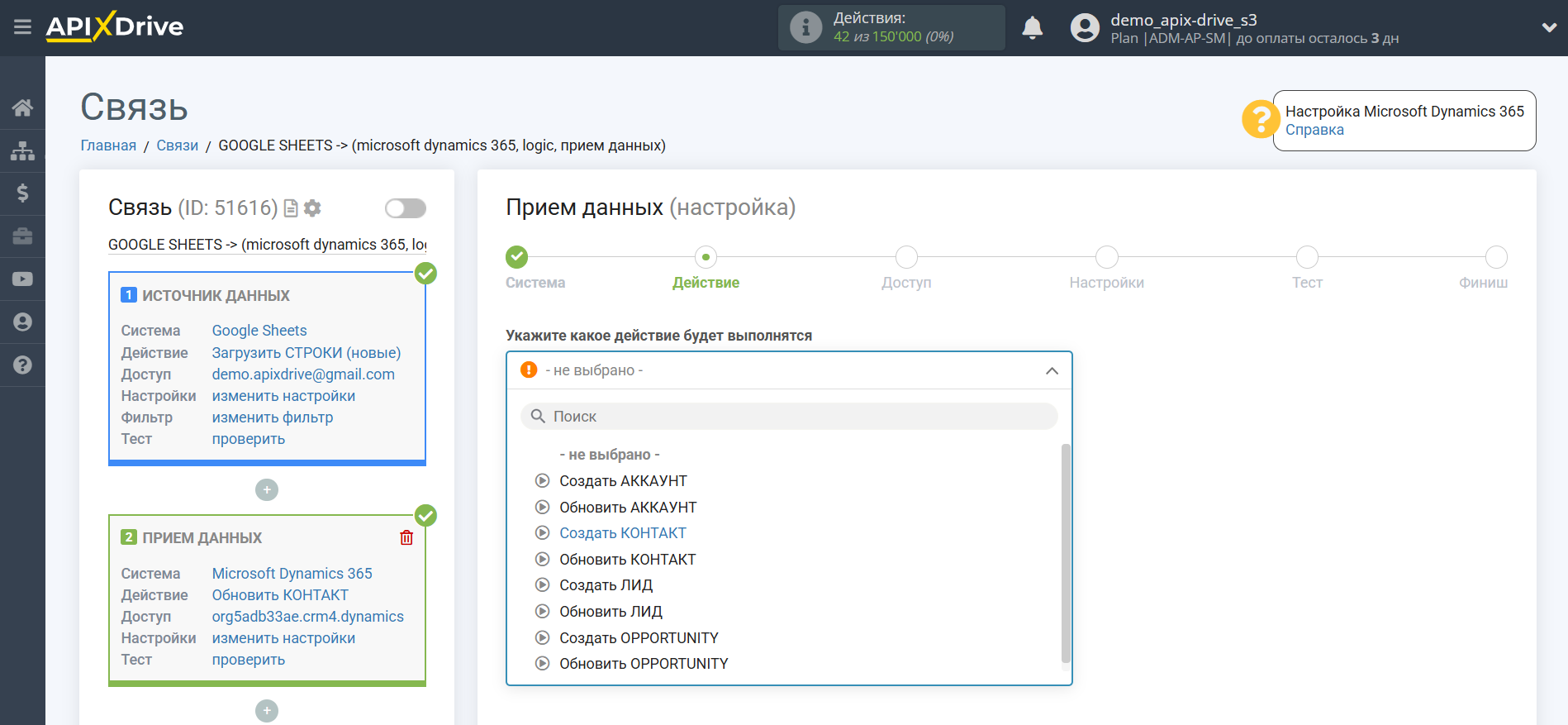The height and width of the screenshot is (725, 1568).
Task: Open the home icon in sidebar
Action: pyautogui.click(x=22, y=107)
